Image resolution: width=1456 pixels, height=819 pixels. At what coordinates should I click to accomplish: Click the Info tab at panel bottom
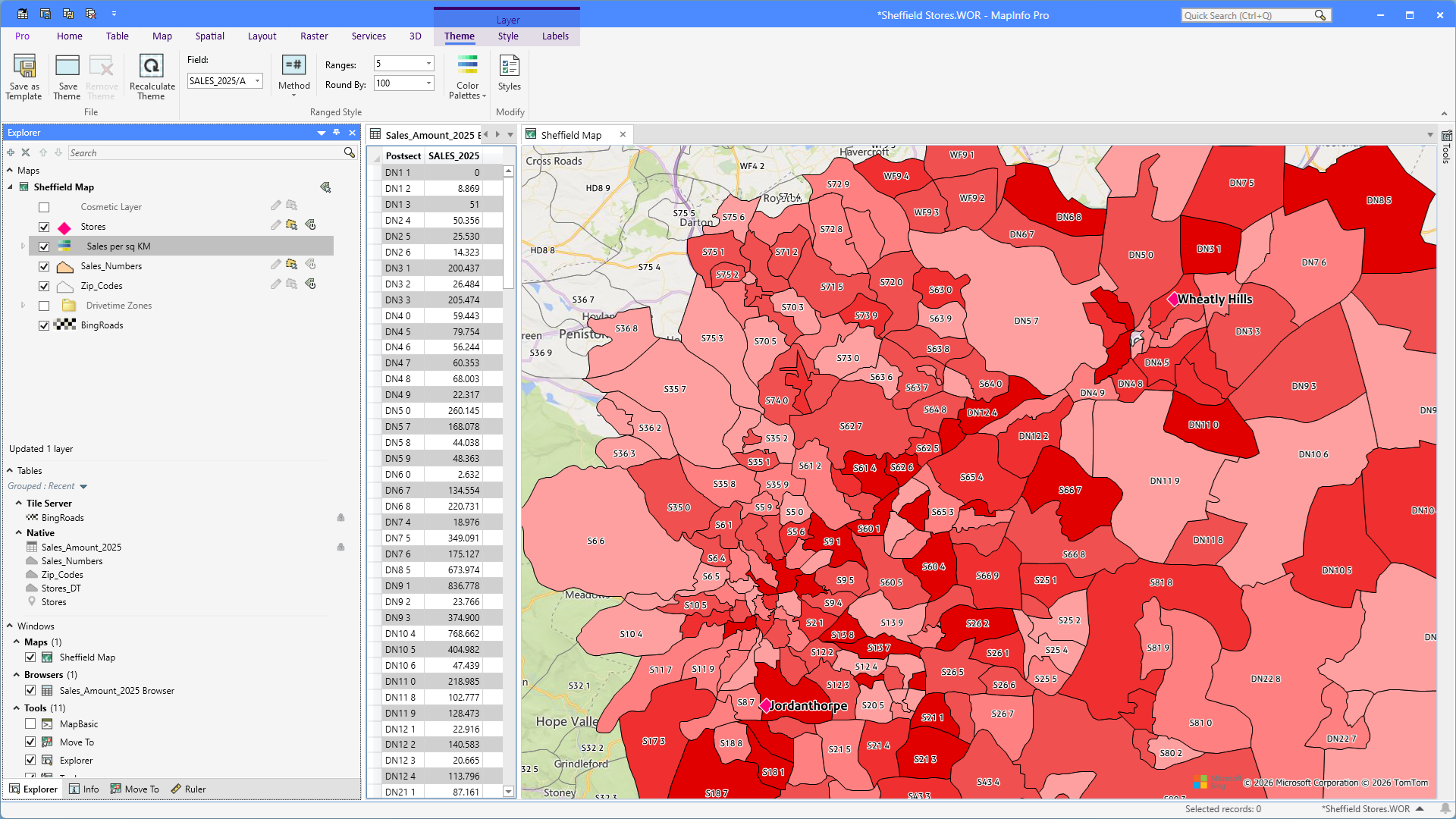84,789
